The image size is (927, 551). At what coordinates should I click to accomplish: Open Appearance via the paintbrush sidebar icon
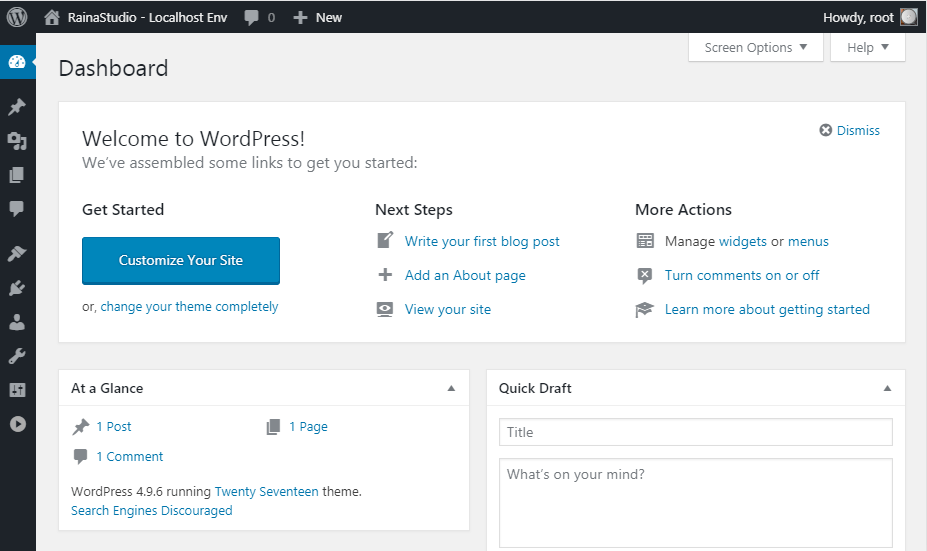click(x=17, y=254)
